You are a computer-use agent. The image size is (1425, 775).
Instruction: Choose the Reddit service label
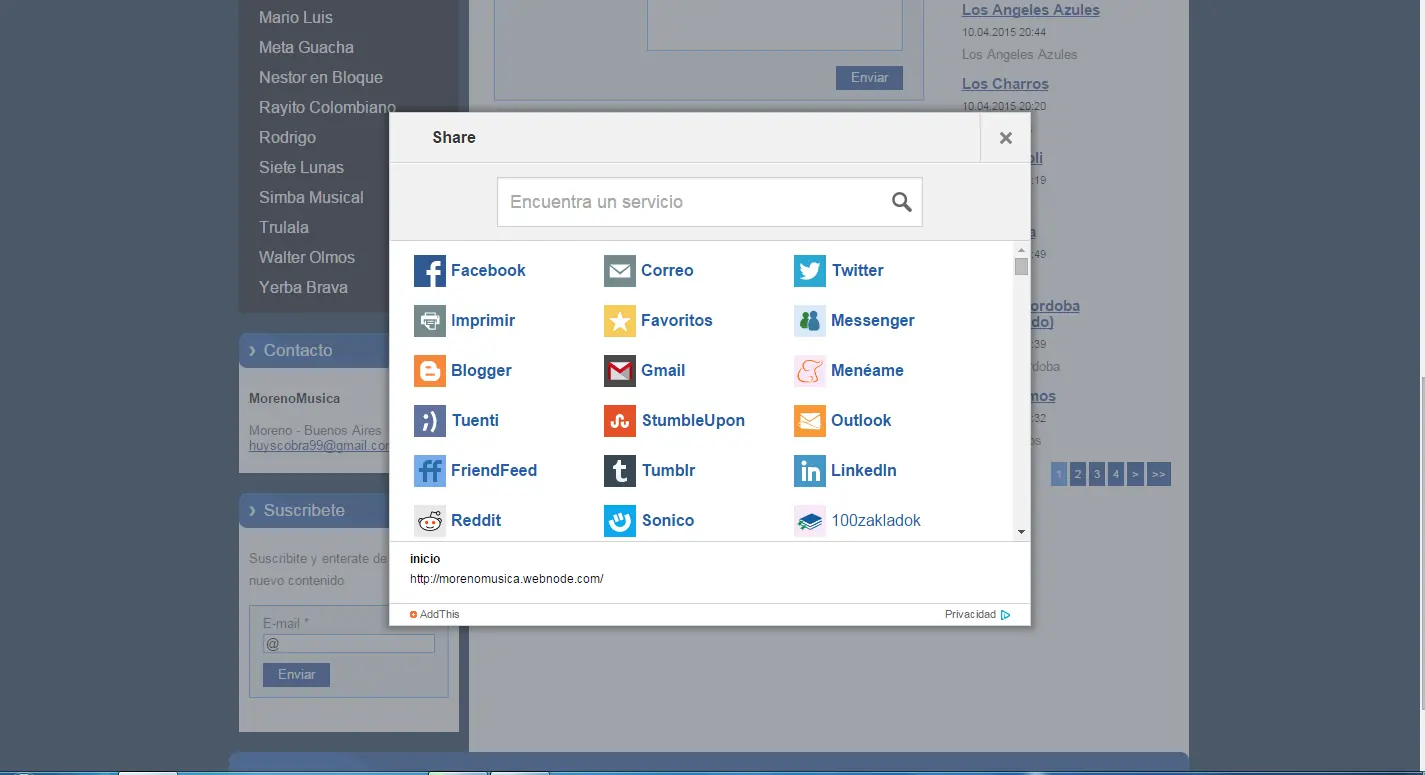[x=476, y=521]
